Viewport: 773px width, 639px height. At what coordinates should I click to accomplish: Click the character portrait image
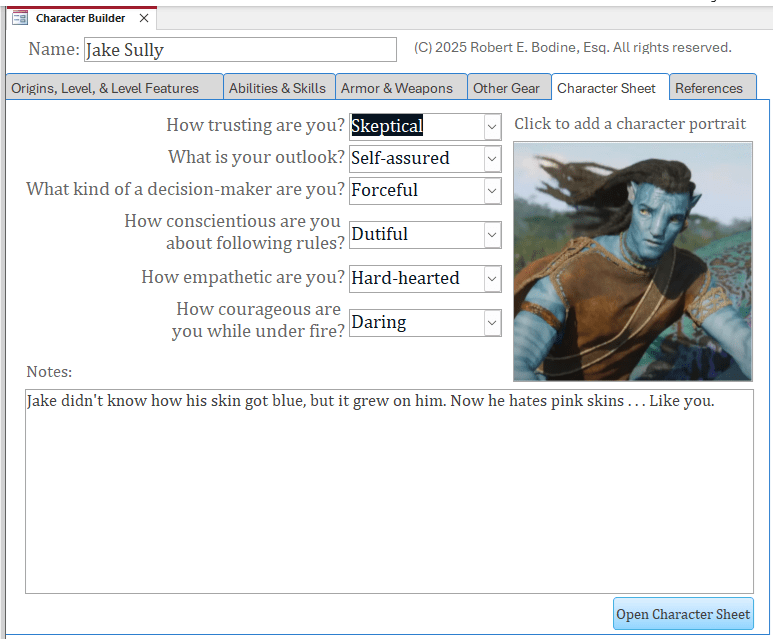[x=632, y=261]
